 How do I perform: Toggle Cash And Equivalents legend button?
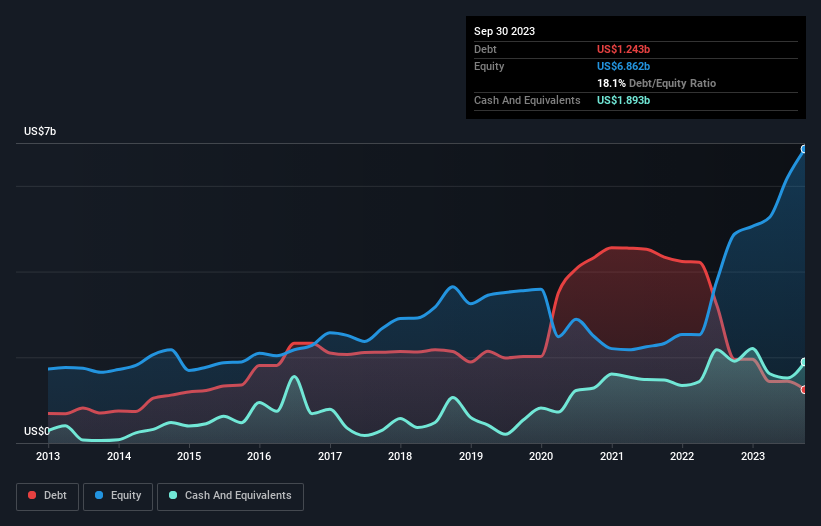(230, 496)
